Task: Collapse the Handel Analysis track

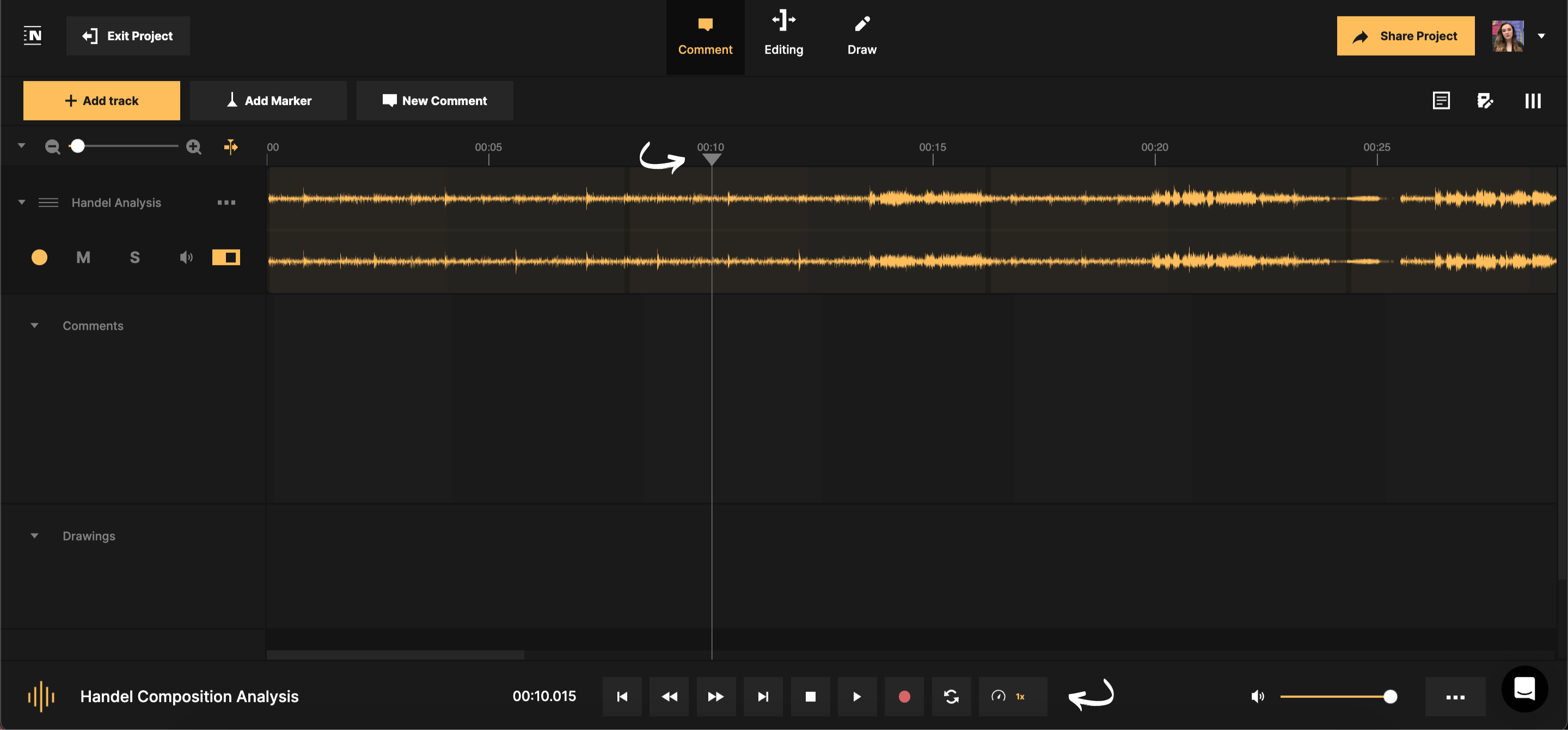Action: click(21, 202)
